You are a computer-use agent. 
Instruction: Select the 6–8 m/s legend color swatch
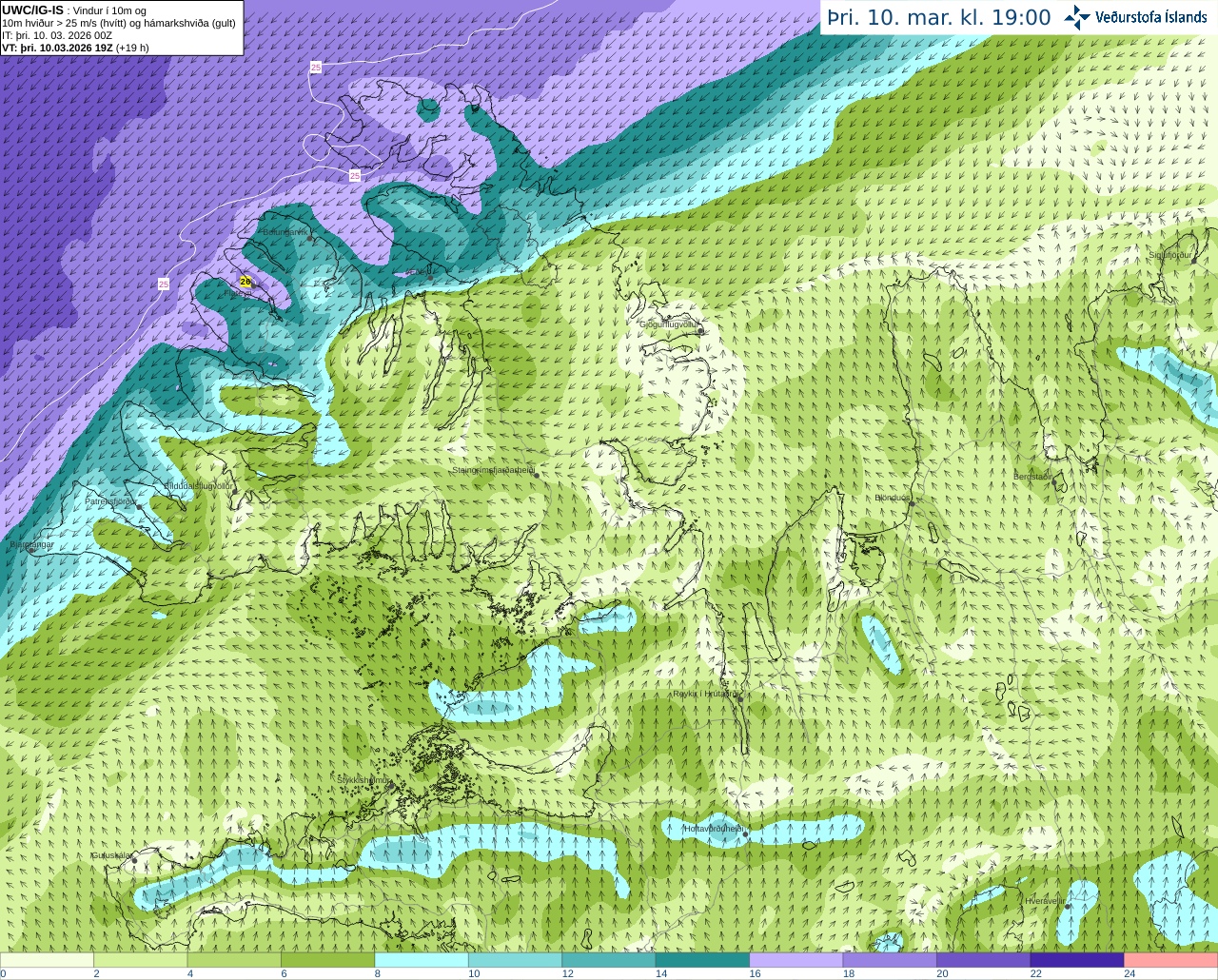327,960
